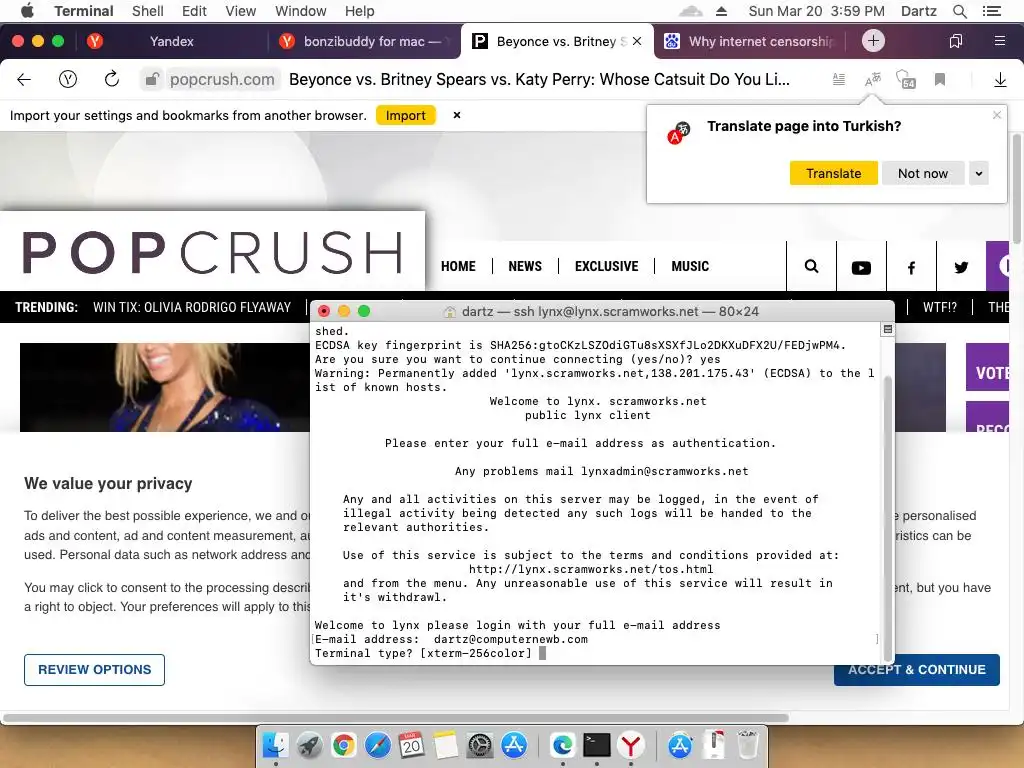Click the eject icon in menu bar
This screenshot has width=1024, height=768.
(x=721, y=11)
